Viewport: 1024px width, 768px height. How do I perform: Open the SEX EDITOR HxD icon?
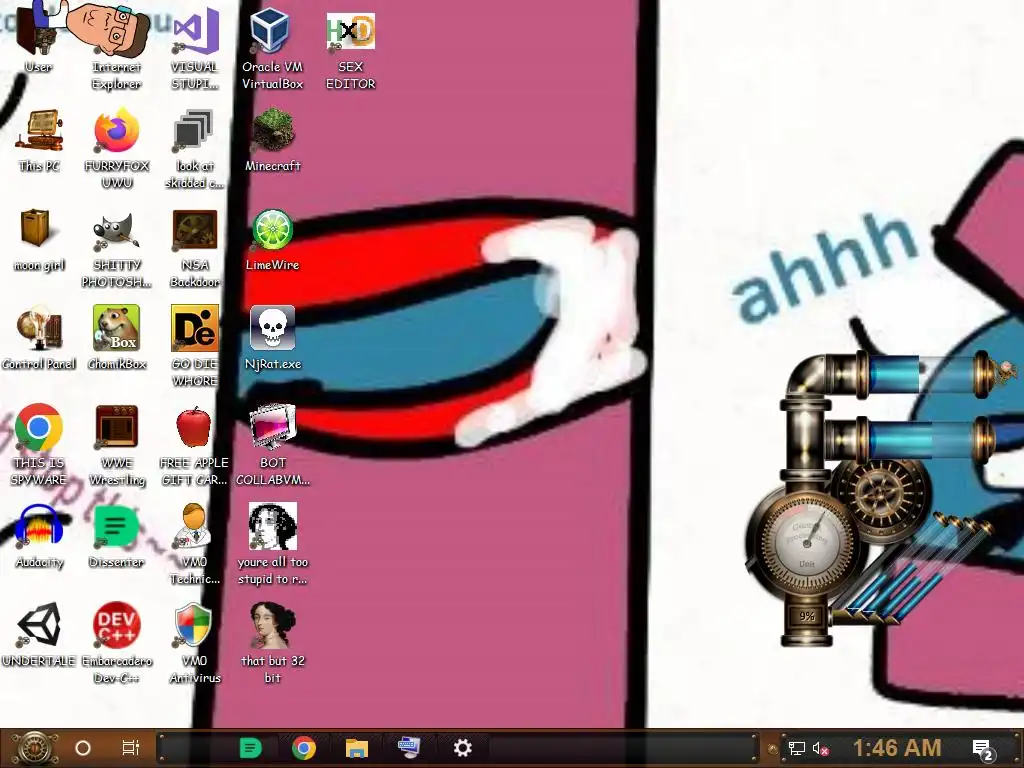pos(351,49)
